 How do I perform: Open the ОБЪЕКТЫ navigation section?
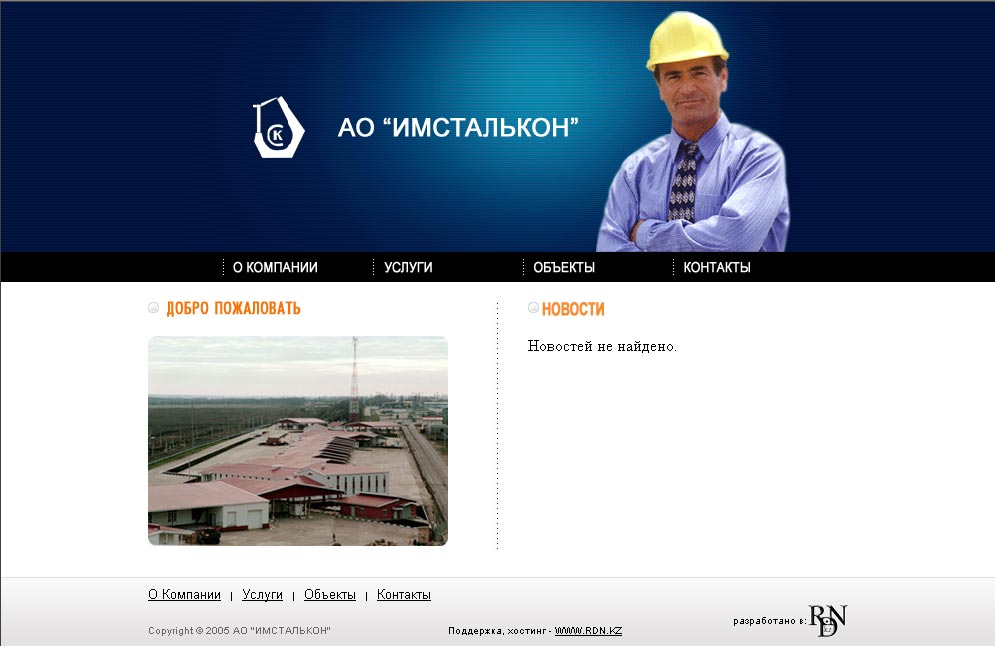[x=565, y=267]
